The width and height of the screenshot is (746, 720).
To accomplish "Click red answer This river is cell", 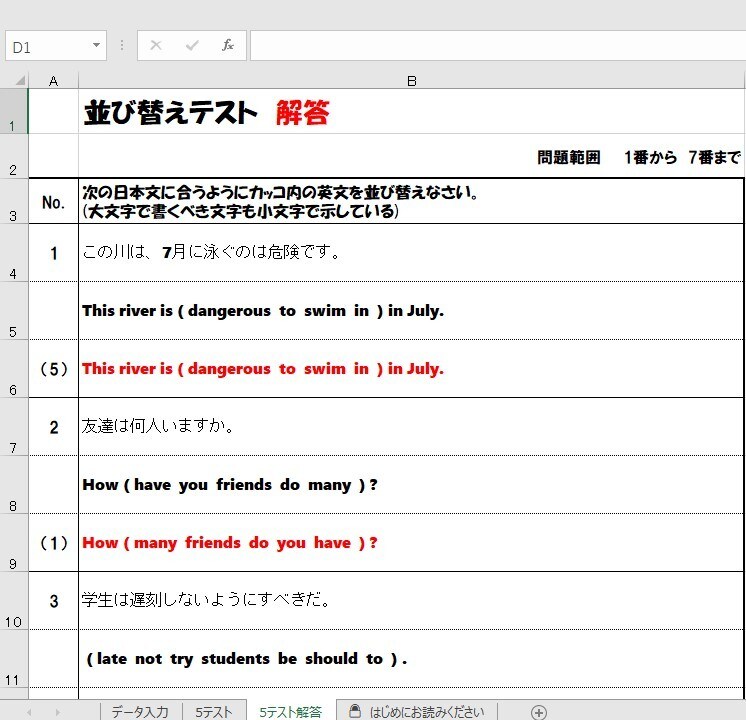I will 411,369.
